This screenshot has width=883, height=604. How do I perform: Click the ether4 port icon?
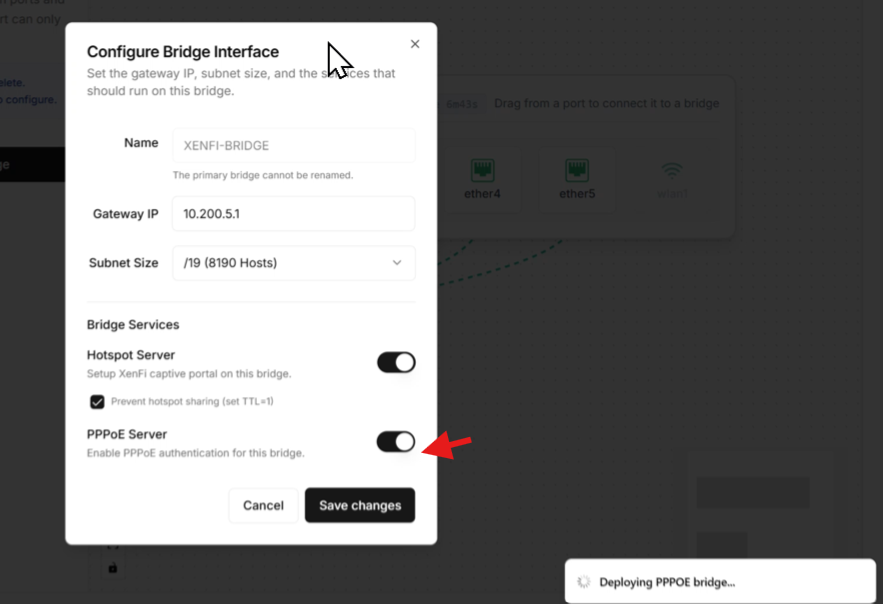click(482, 170)
